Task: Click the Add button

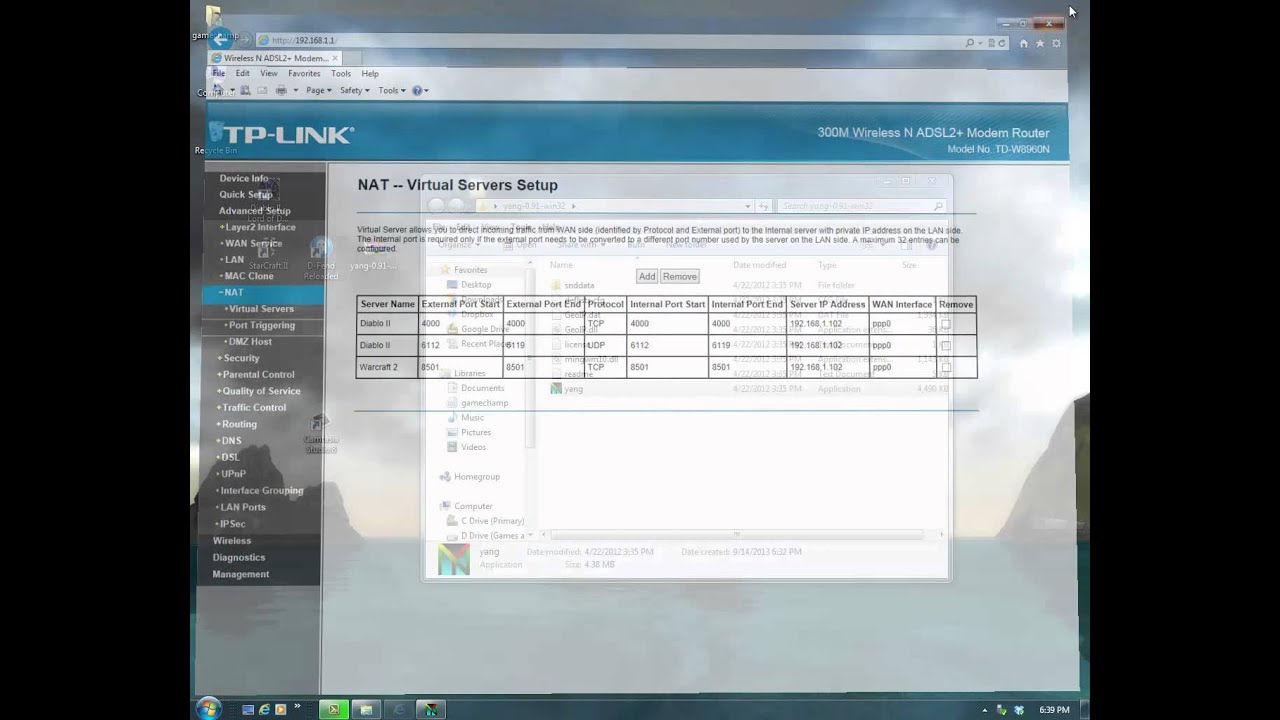Action: 647,276
